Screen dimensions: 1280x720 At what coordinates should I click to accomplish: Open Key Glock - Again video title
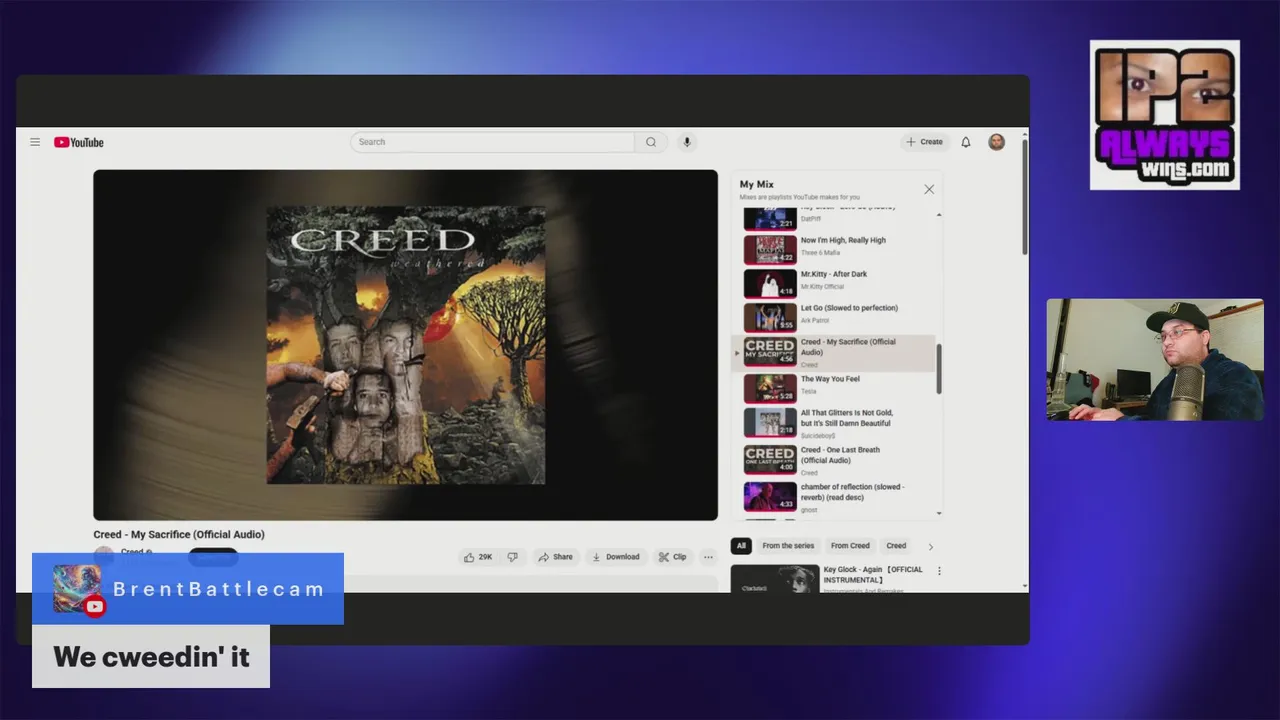coord(873,574)
